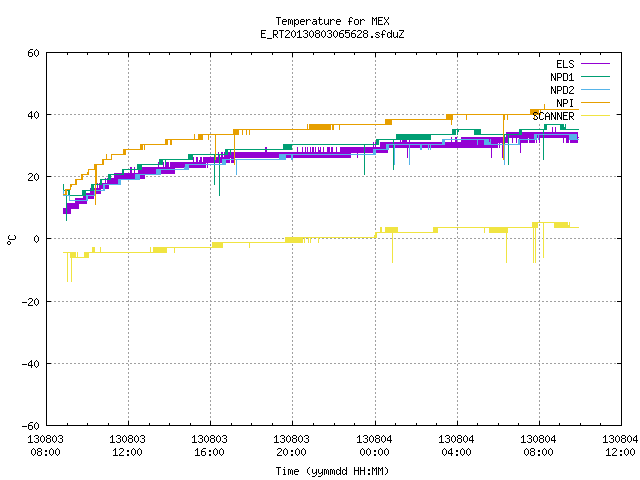
Task: Select the ELS legend label
Action: pyautogui.click(x=565, y=64)
